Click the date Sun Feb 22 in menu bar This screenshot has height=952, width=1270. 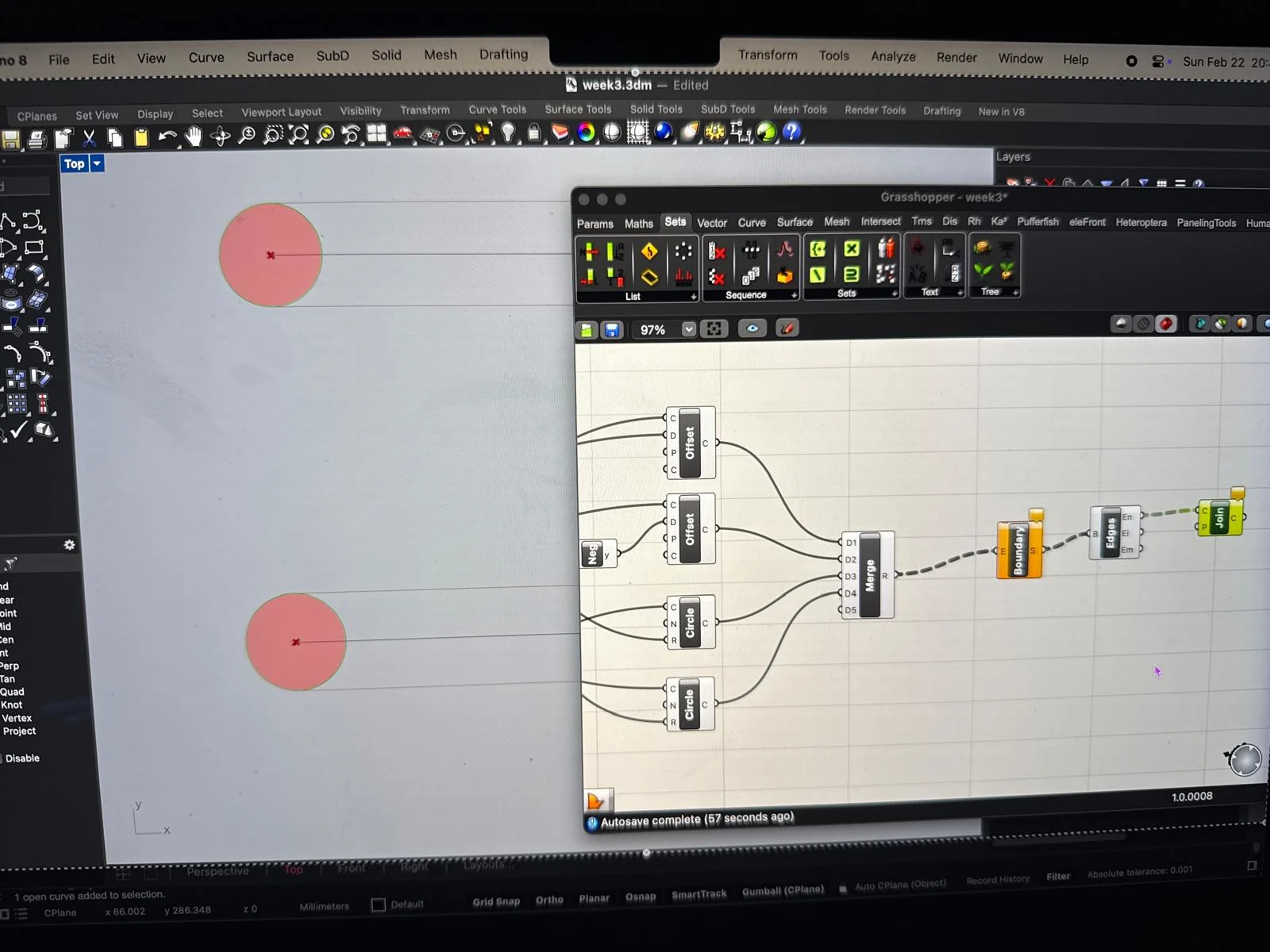coord(1214,62)
